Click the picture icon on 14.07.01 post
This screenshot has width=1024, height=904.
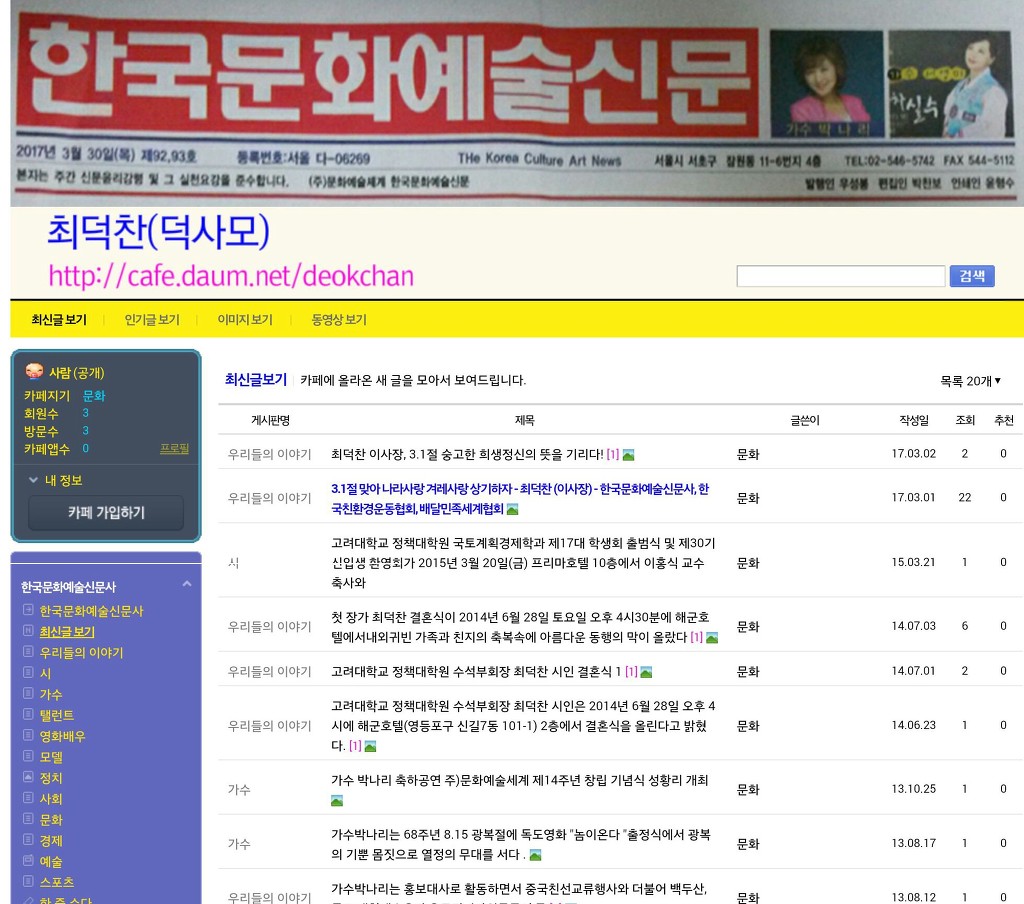646,672
